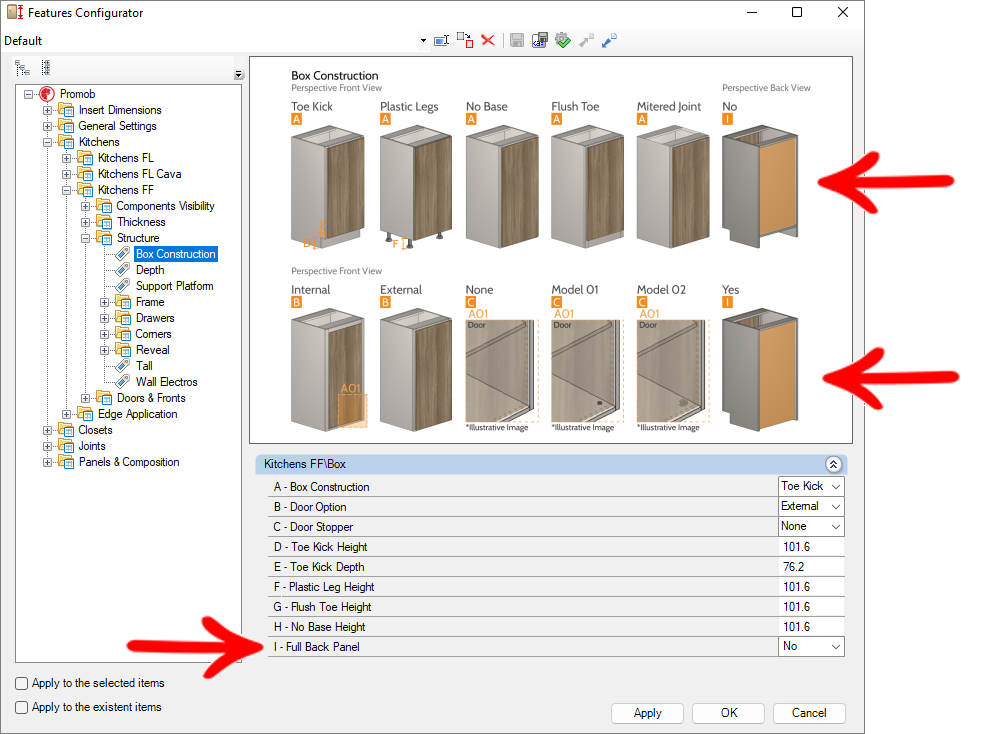
Task: Select the 'I - Full Back Panel' row label
Action: click(316, 647)
